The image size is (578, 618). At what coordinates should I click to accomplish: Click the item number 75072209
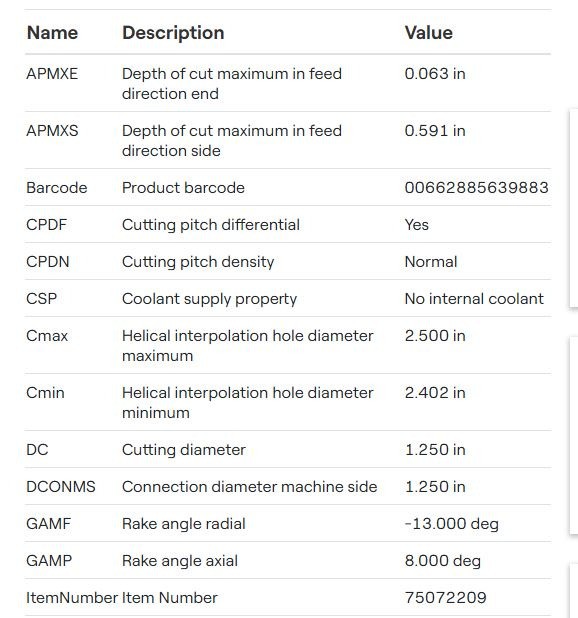point(446,598)
